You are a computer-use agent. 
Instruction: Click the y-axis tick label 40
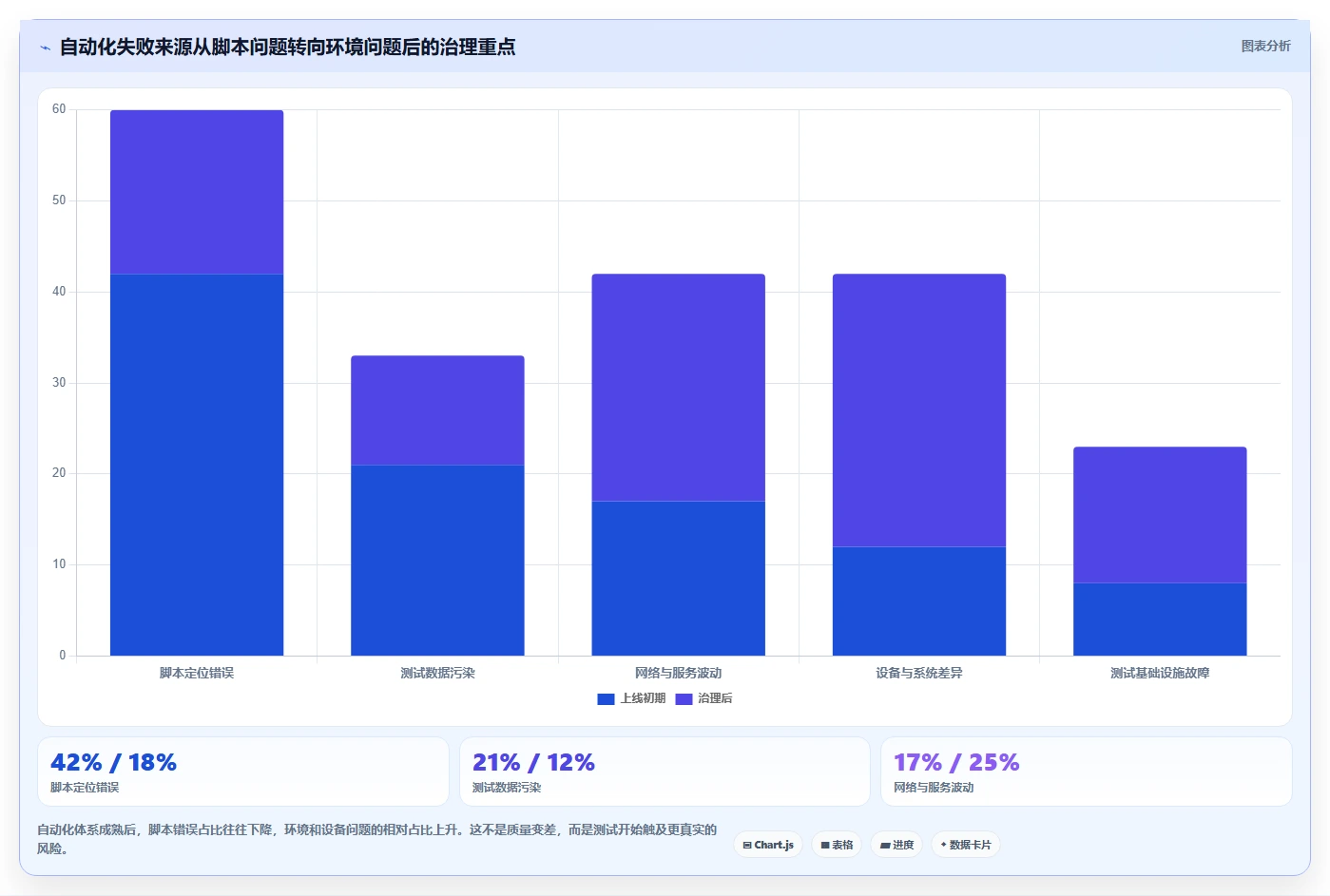(59, 292)
